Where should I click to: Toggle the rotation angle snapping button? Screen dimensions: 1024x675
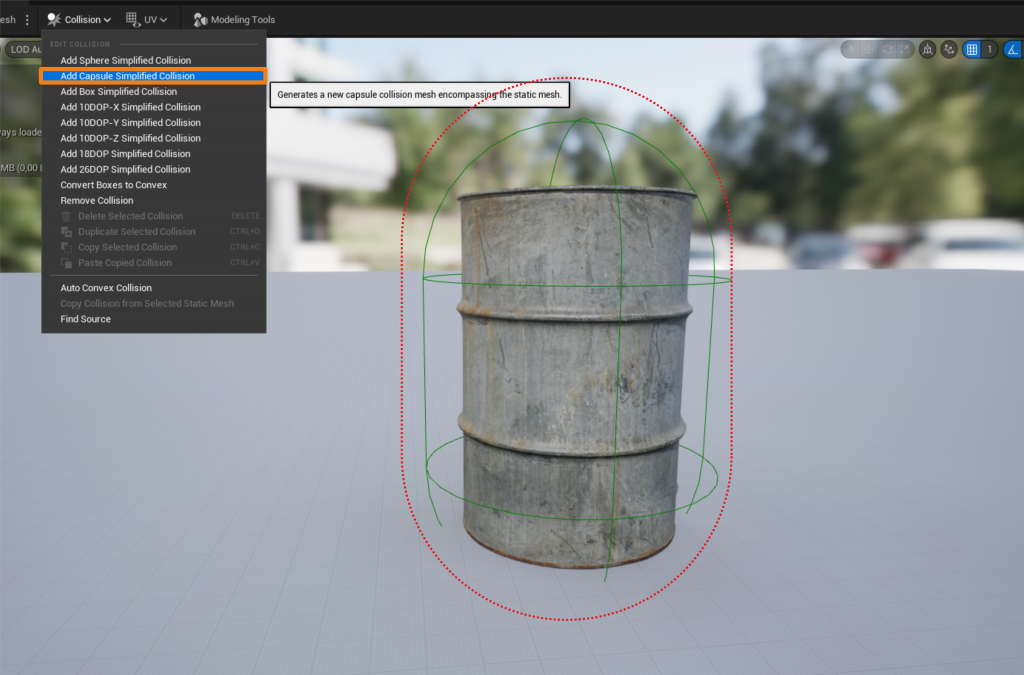click(x=1013, y=50)
